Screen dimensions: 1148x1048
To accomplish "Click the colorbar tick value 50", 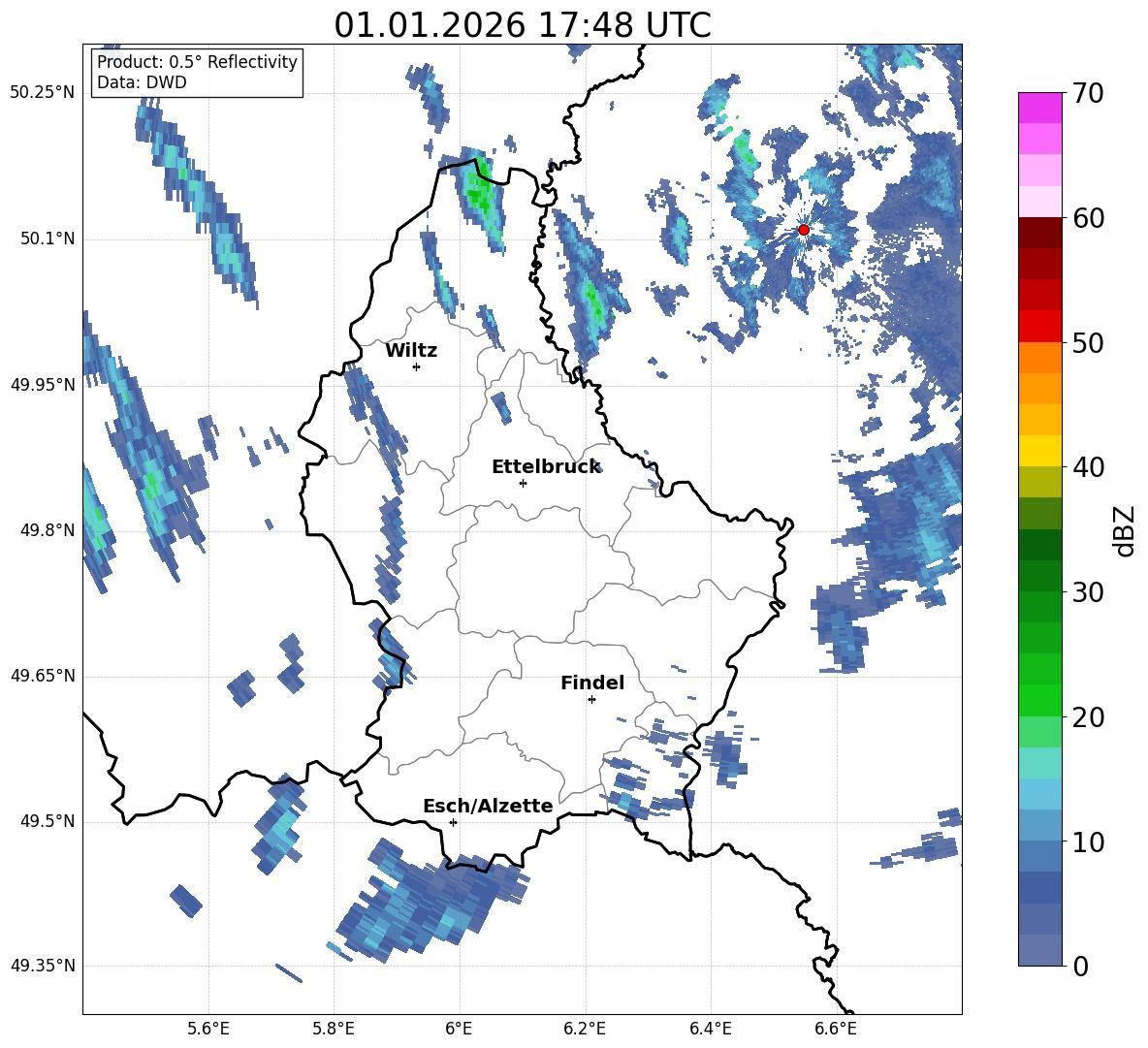I will click(1088, 342).
